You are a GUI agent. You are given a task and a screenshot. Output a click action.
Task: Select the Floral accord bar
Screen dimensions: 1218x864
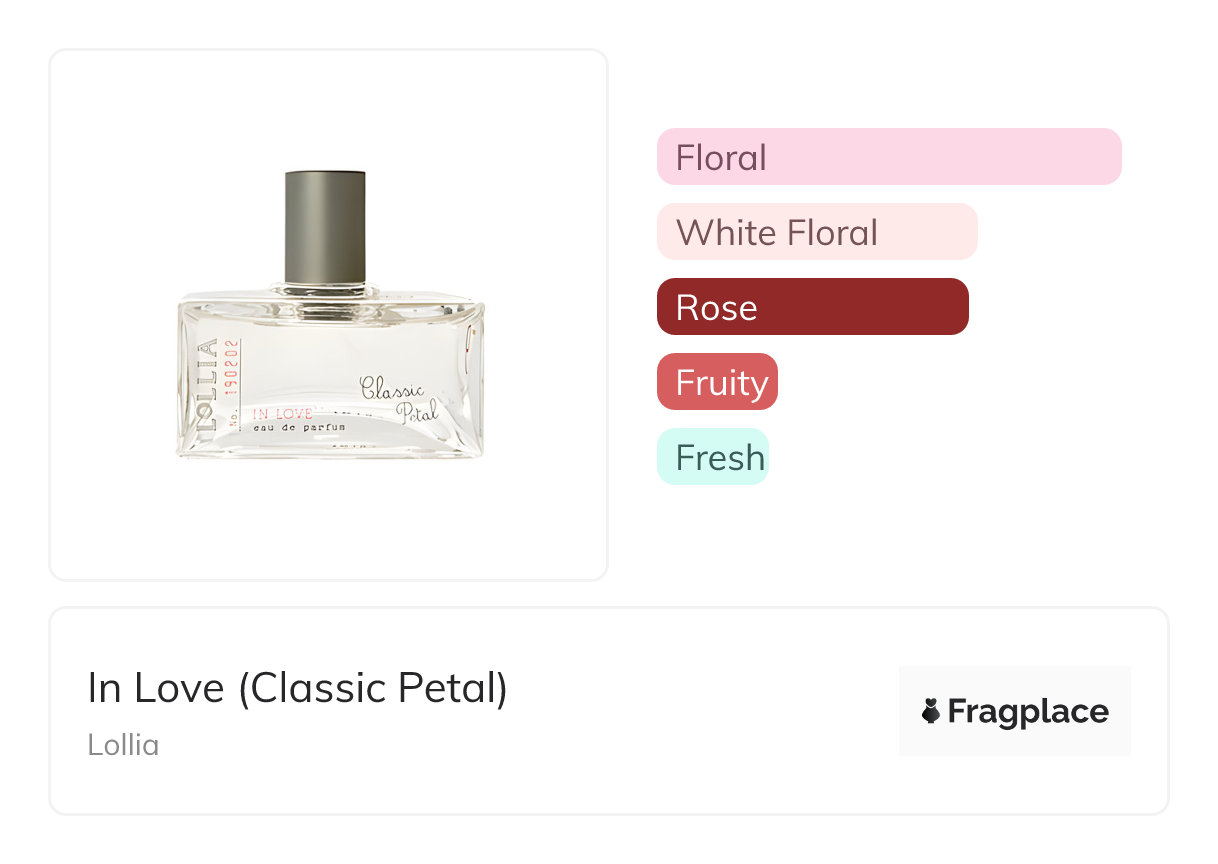pyautogui.click(x=888, y=157)
